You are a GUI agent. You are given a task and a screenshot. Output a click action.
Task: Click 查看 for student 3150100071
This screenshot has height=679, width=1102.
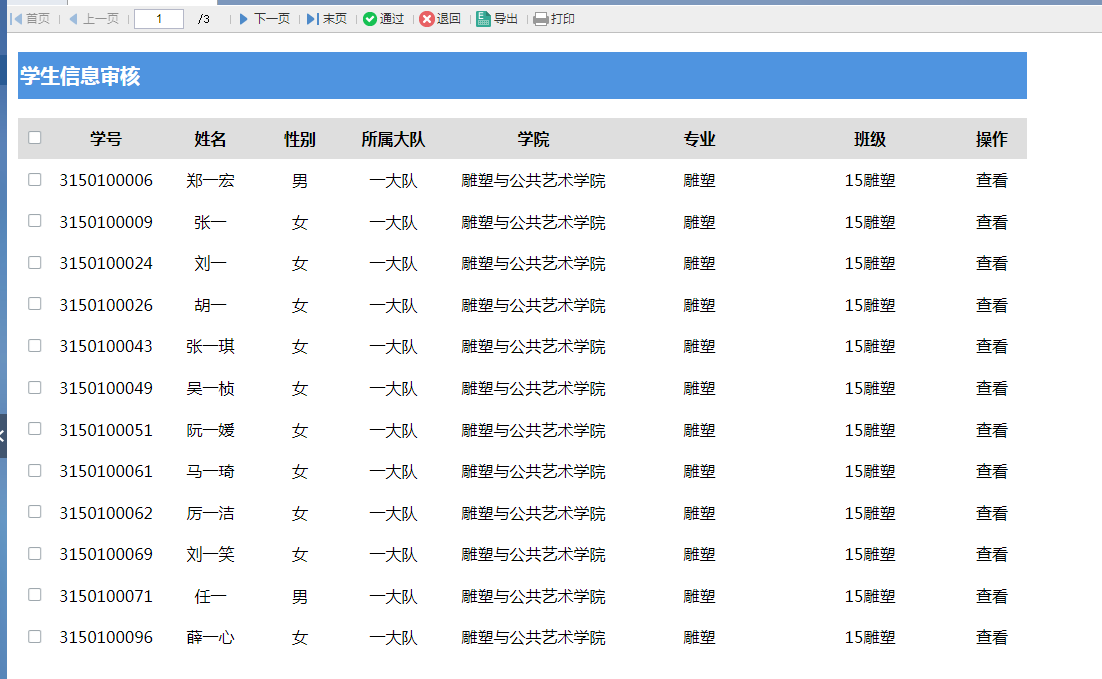pos(991,596)
